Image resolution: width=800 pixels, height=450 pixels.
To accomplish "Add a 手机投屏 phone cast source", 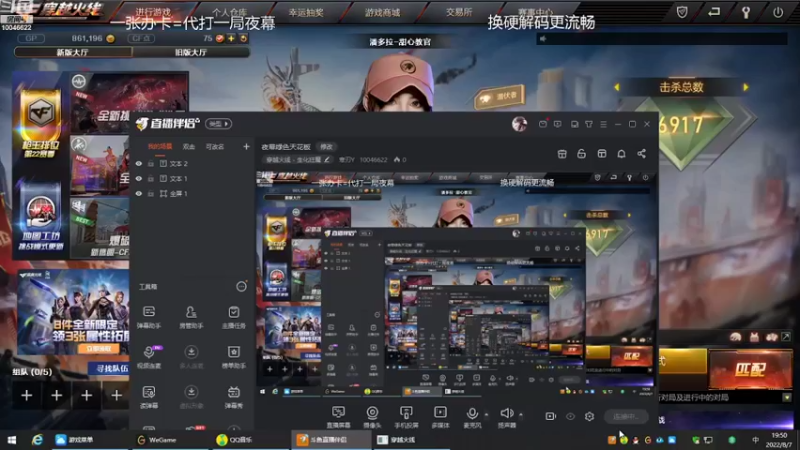I will point(406,417).
